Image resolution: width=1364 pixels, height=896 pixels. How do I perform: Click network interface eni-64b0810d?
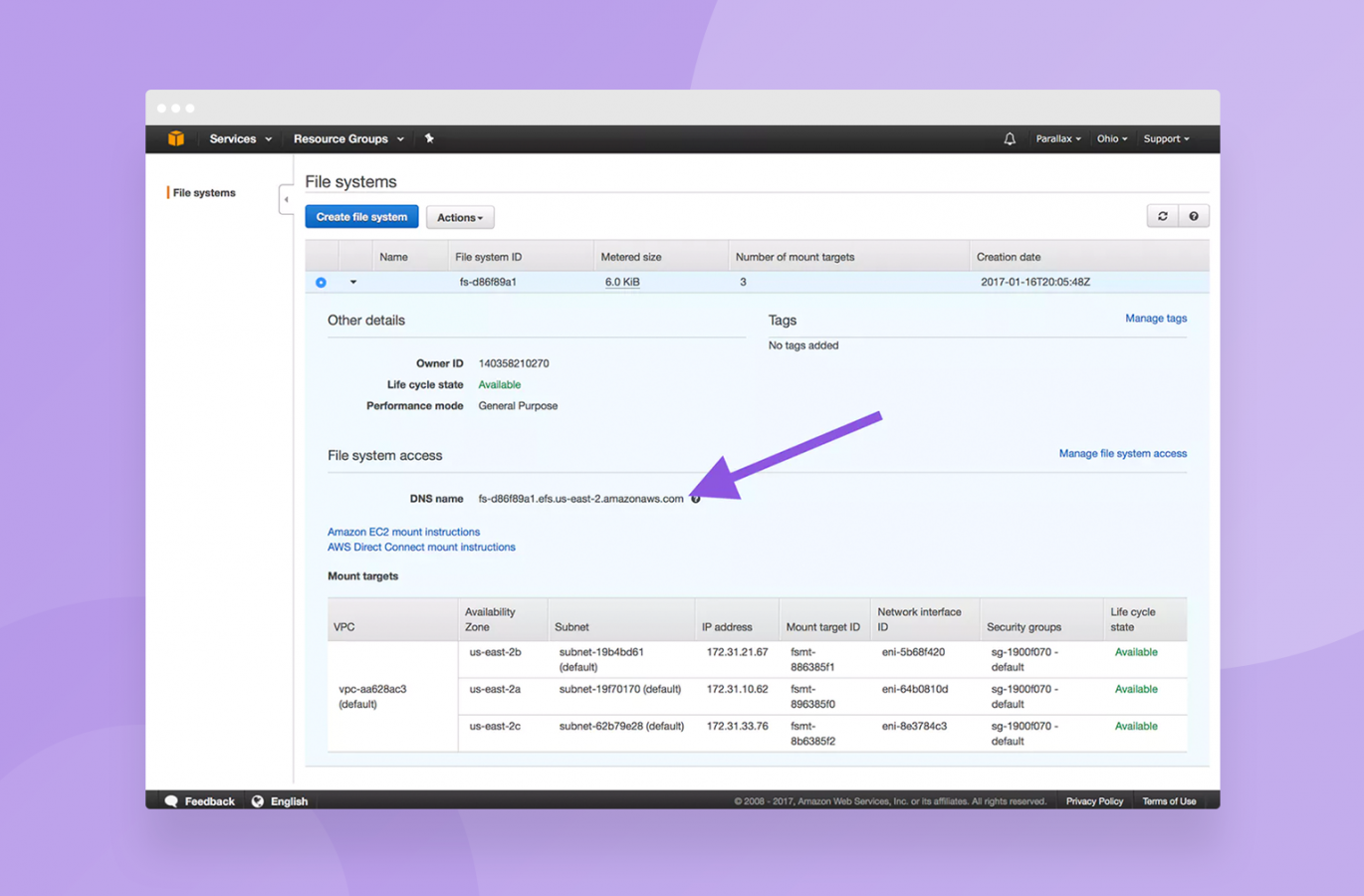[914, 689]
